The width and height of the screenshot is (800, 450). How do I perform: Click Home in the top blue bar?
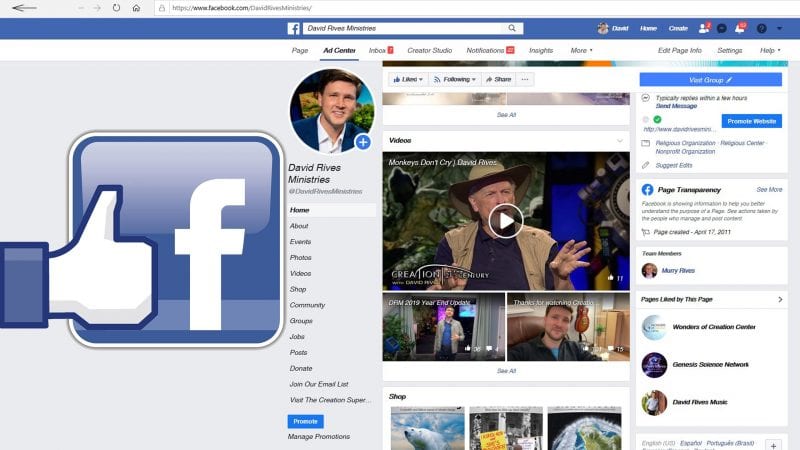[648, 29]
